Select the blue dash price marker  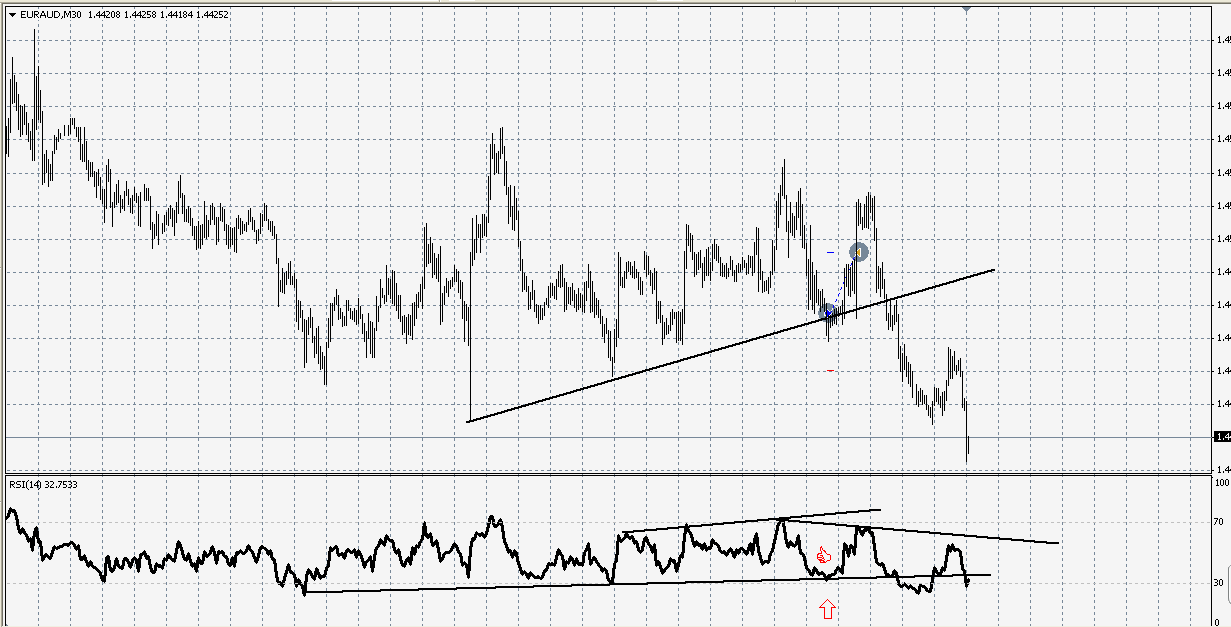[x=830, y=252]
